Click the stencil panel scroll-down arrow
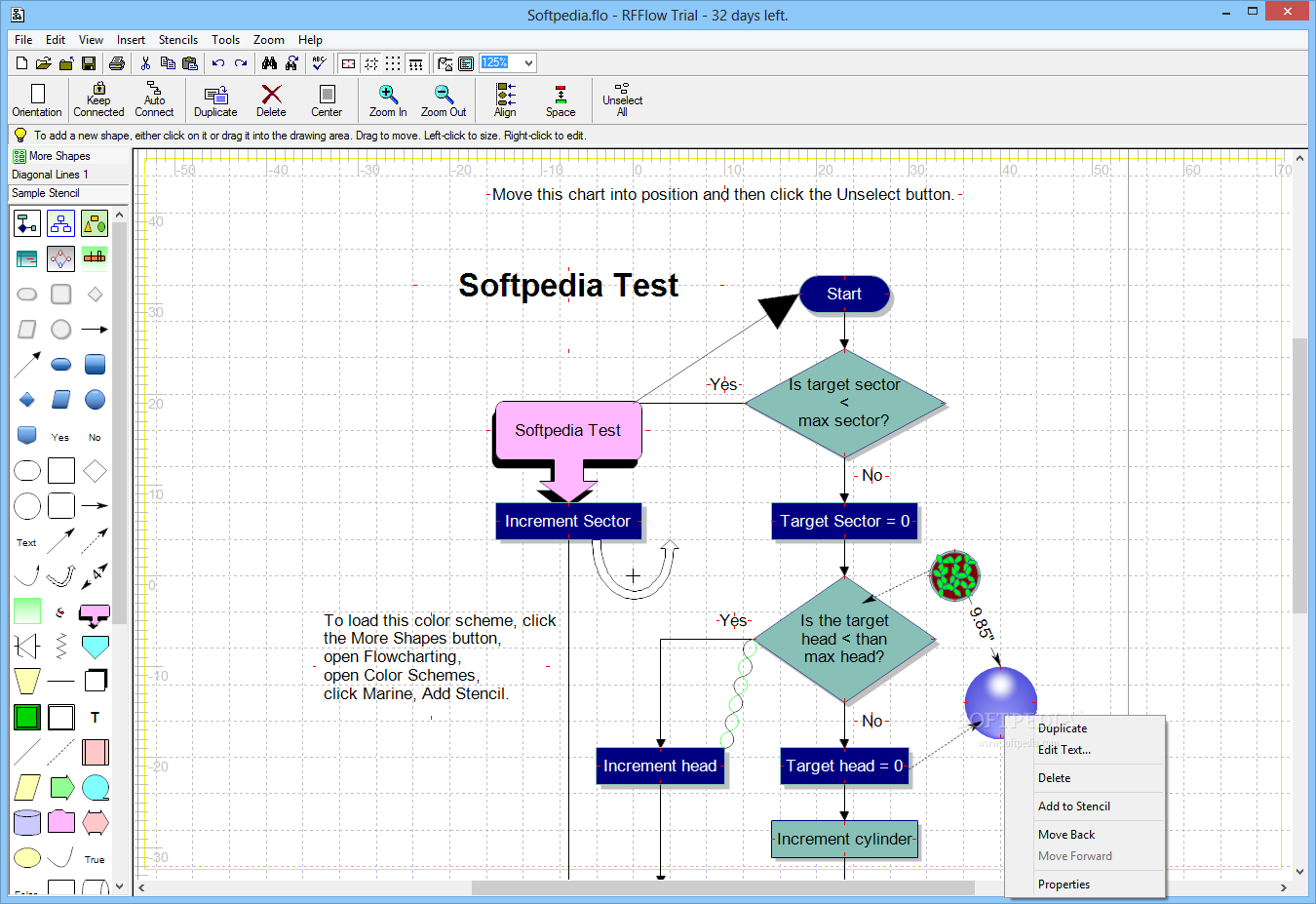The height and width of the screenshot is (904, 1316). tap(120, 885)
